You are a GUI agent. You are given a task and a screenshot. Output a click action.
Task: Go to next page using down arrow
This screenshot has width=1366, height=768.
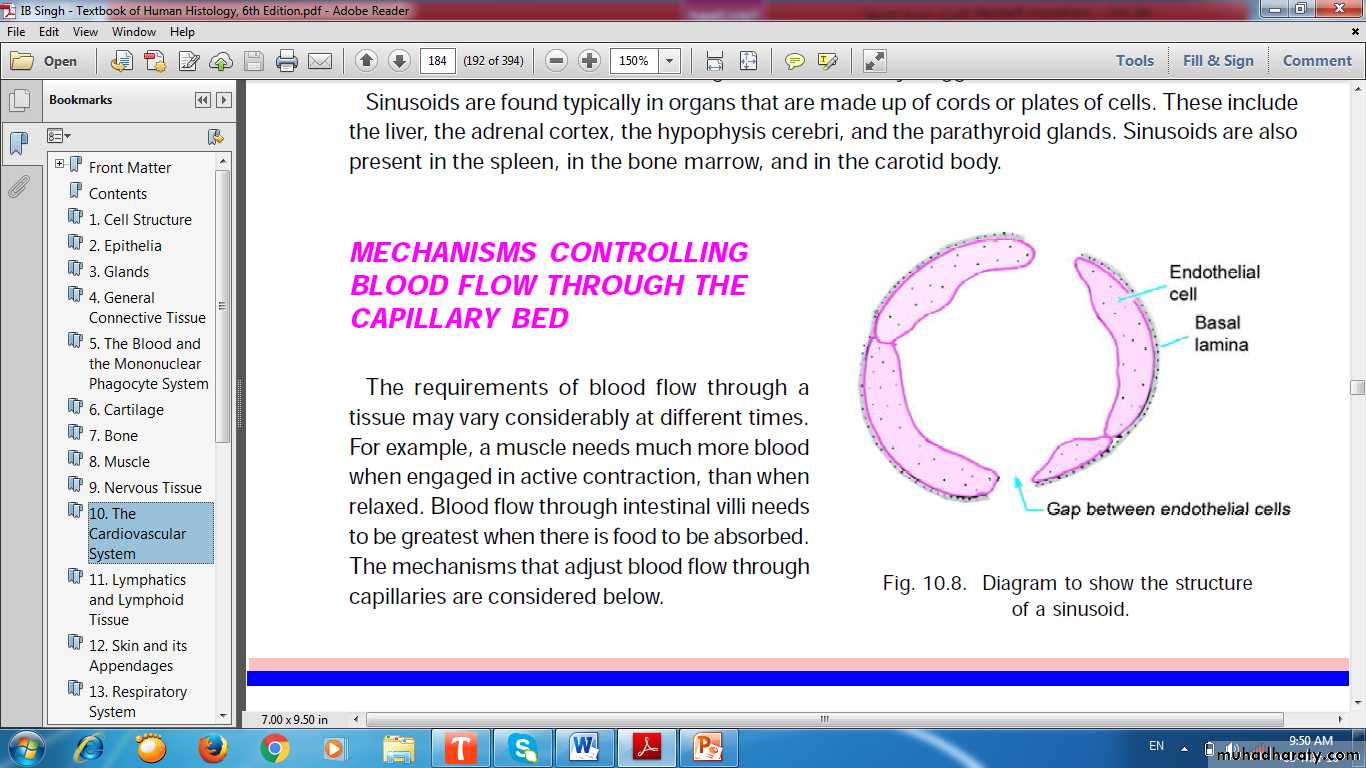399,61
